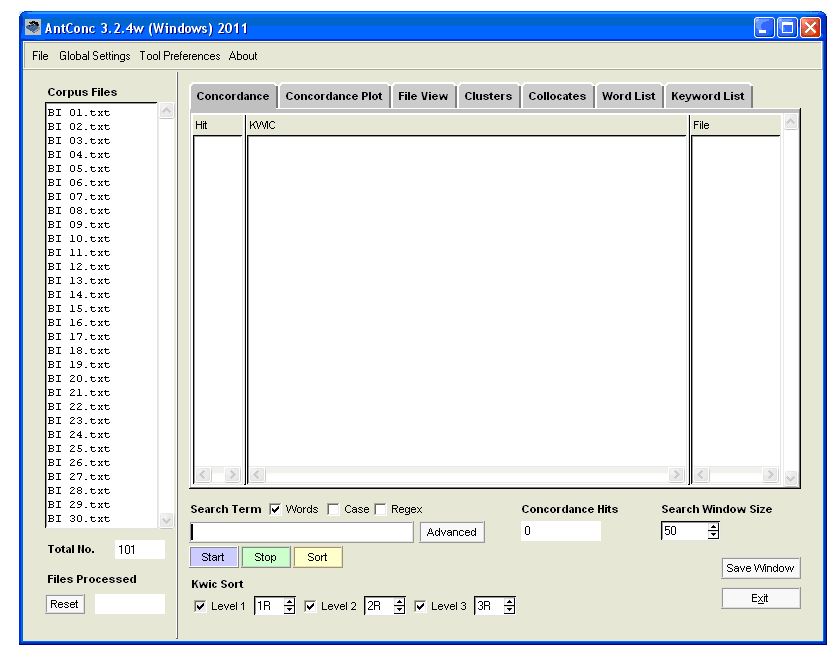Click the Level 1 value field 1R
The height and width of the screenshot is (662, 836).
(x=269, y=606)
